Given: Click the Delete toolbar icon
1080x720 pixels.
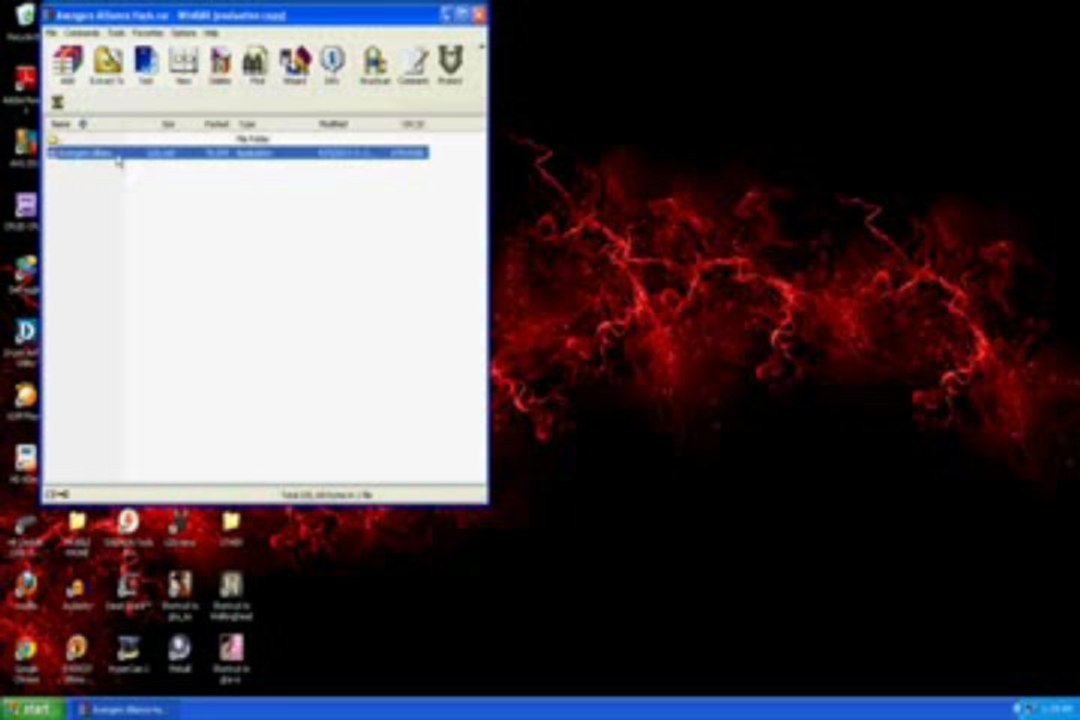Looking at the screenshot, I should coord(220,65).
